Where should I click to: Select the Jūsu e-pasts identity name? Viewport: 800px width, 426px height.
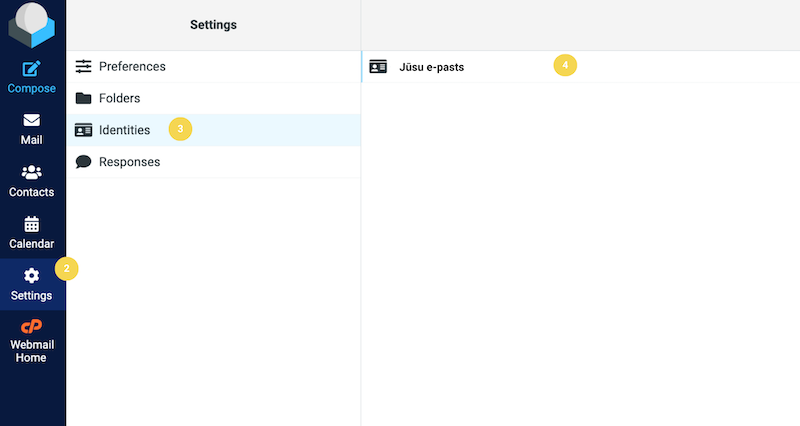pyautogui.click(x=431, y=67)
